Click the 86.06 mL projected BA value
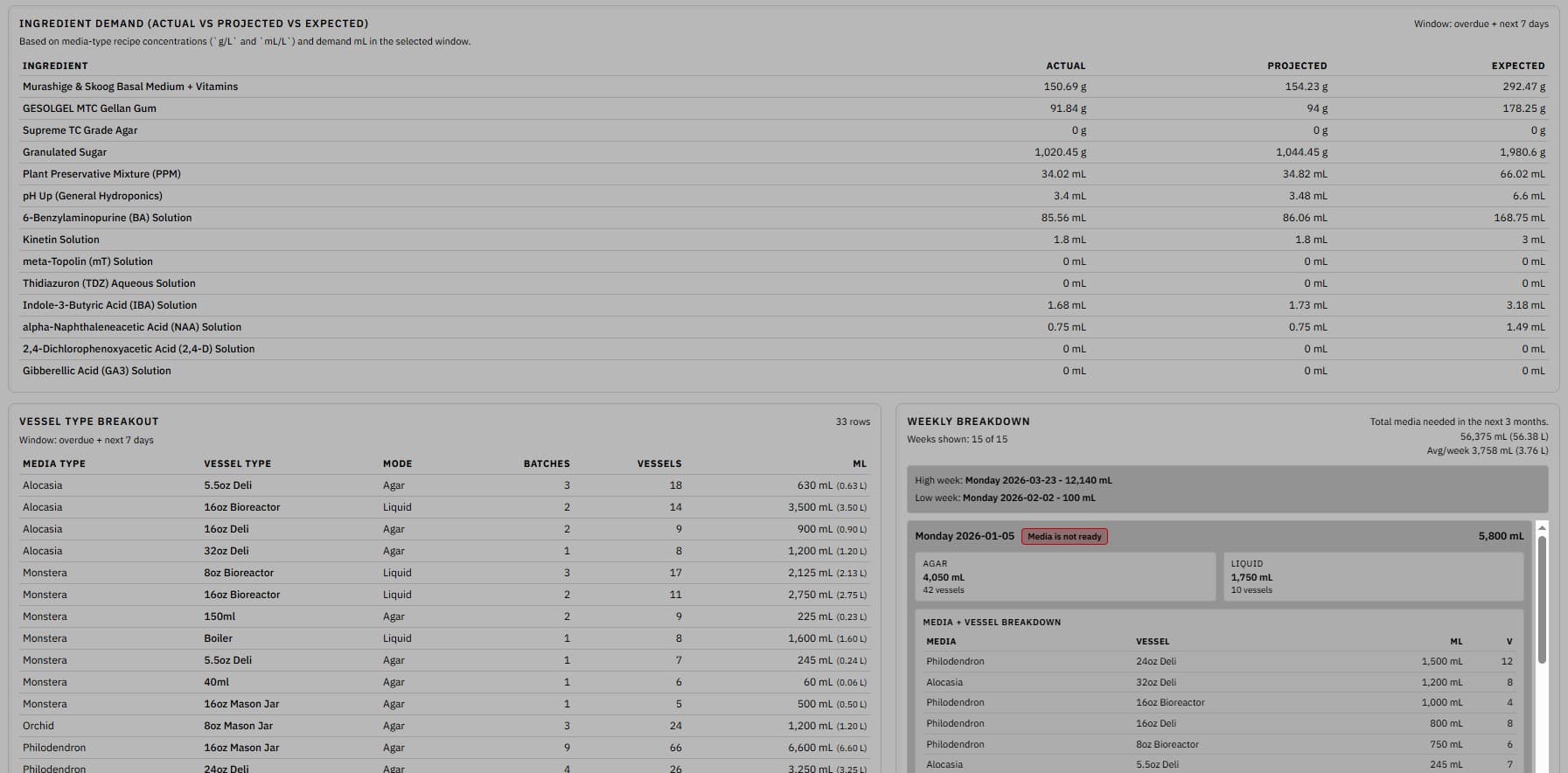Screen dimensions: 1568x773 (x=1305, y=218)
